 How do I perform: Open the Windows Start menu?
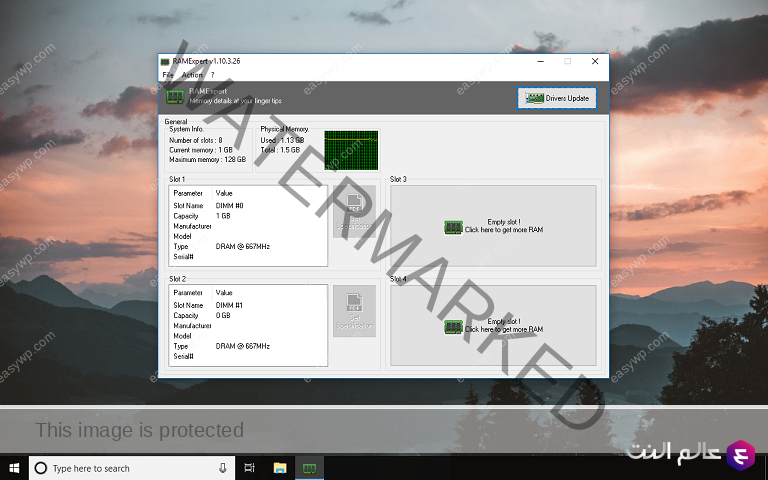[x=14, y=468]
